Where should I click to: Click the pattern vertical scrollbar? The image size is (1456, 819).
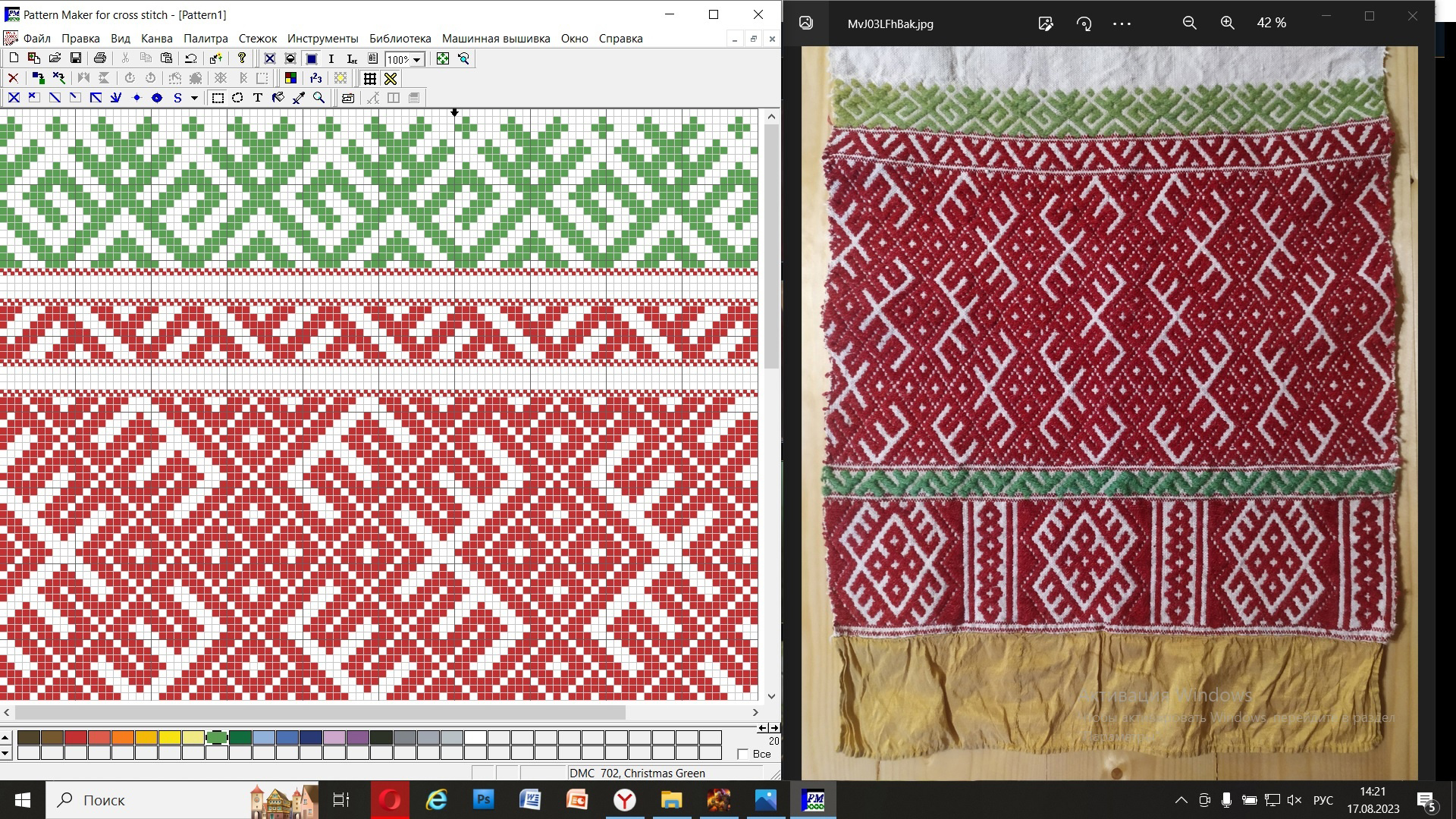point(772,246)
